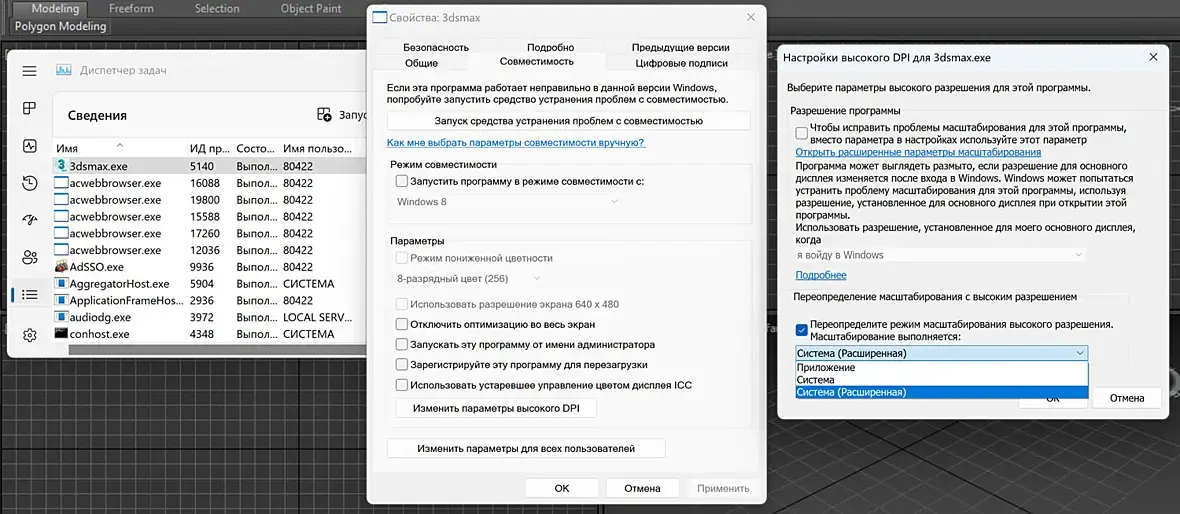Switch to Безопасность tab
Screen dimensions: 1180x514
(x=436, y=47)
